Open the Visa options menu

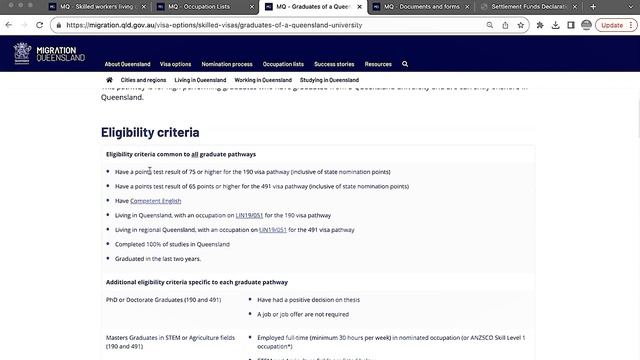176,64
